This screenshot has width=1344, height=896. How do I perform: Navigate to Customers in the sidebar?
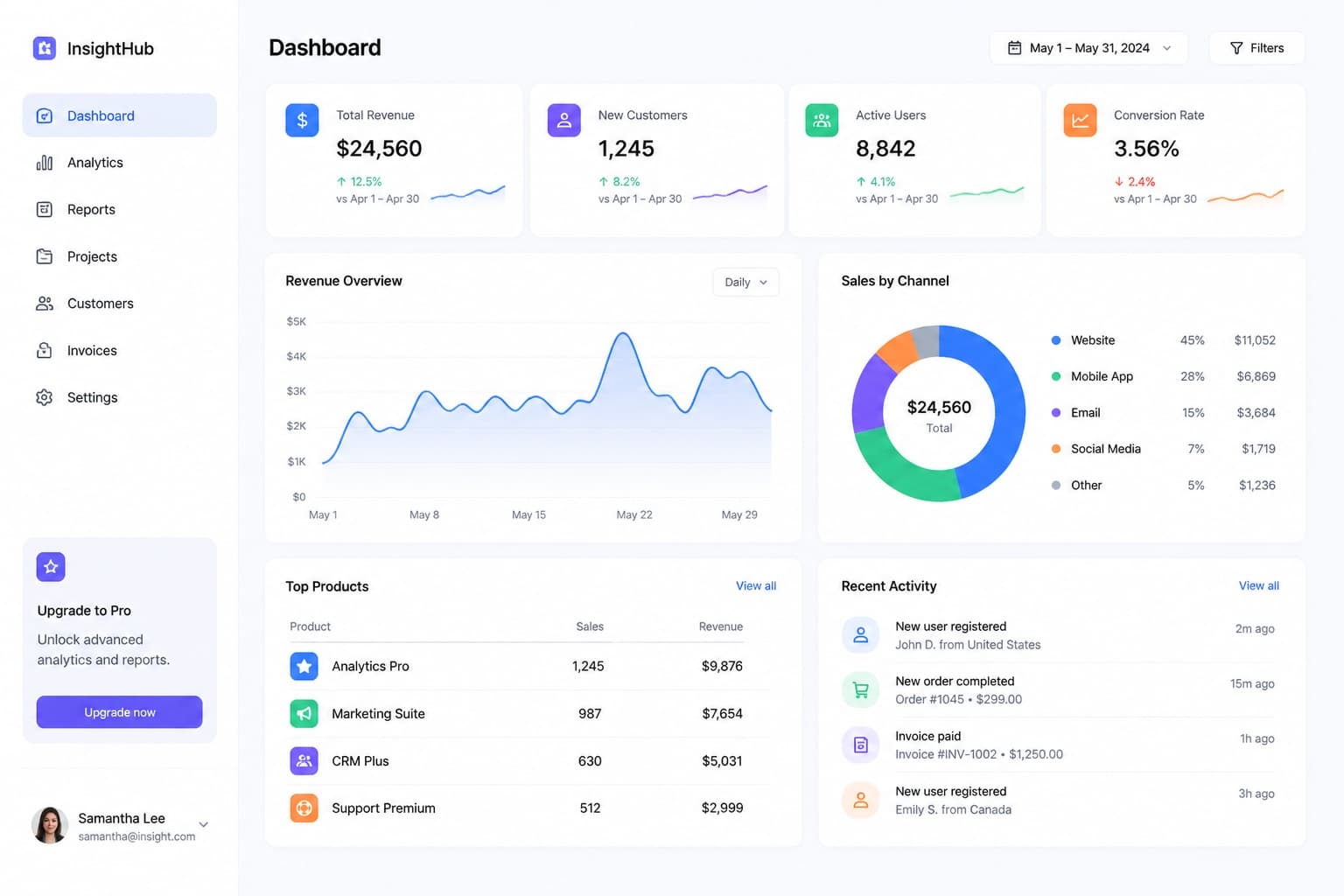click(x=119, y=304)
